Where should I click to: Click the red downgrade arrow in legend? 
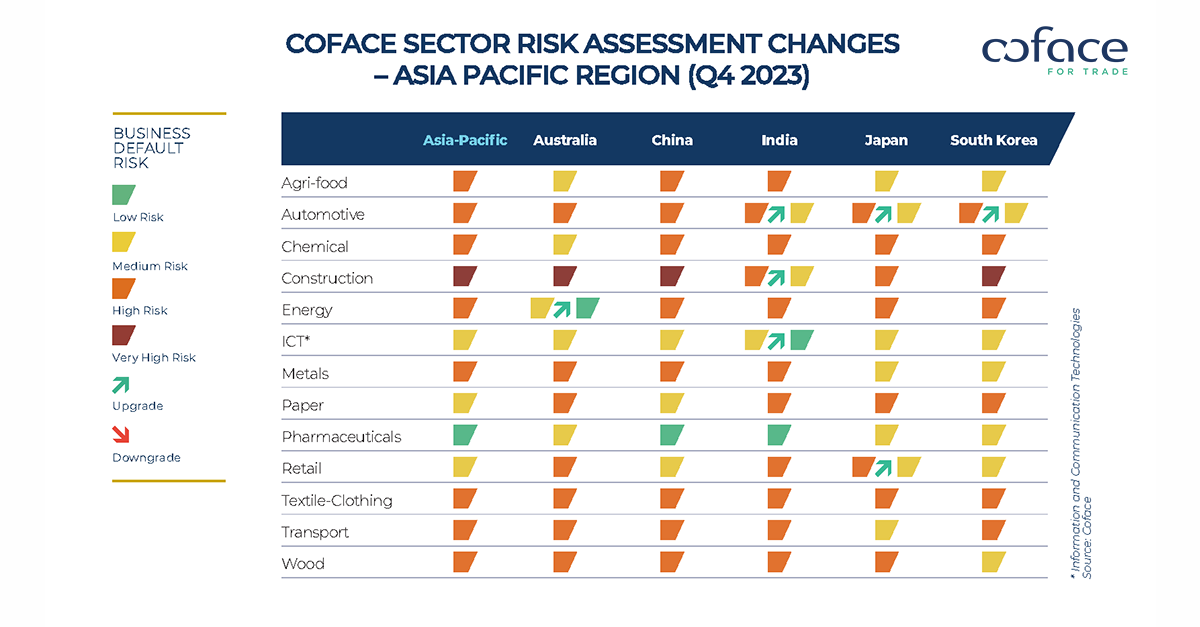[123, 435]
